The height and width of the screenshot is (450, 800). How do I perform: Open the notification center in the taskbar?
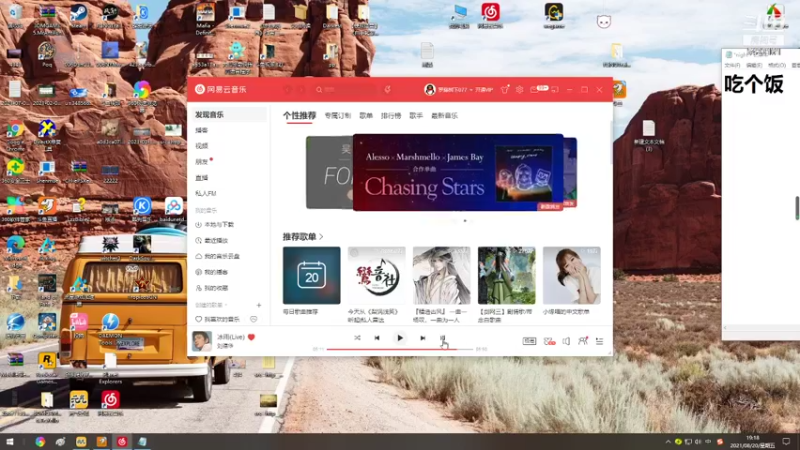[787, 442]
